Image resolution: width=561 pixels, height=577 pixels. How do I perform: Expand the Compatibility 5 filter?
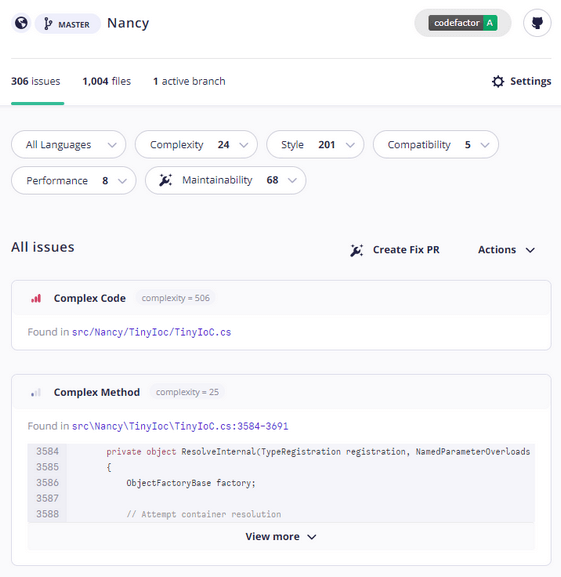pyautogui.click(x=436, y=145)
